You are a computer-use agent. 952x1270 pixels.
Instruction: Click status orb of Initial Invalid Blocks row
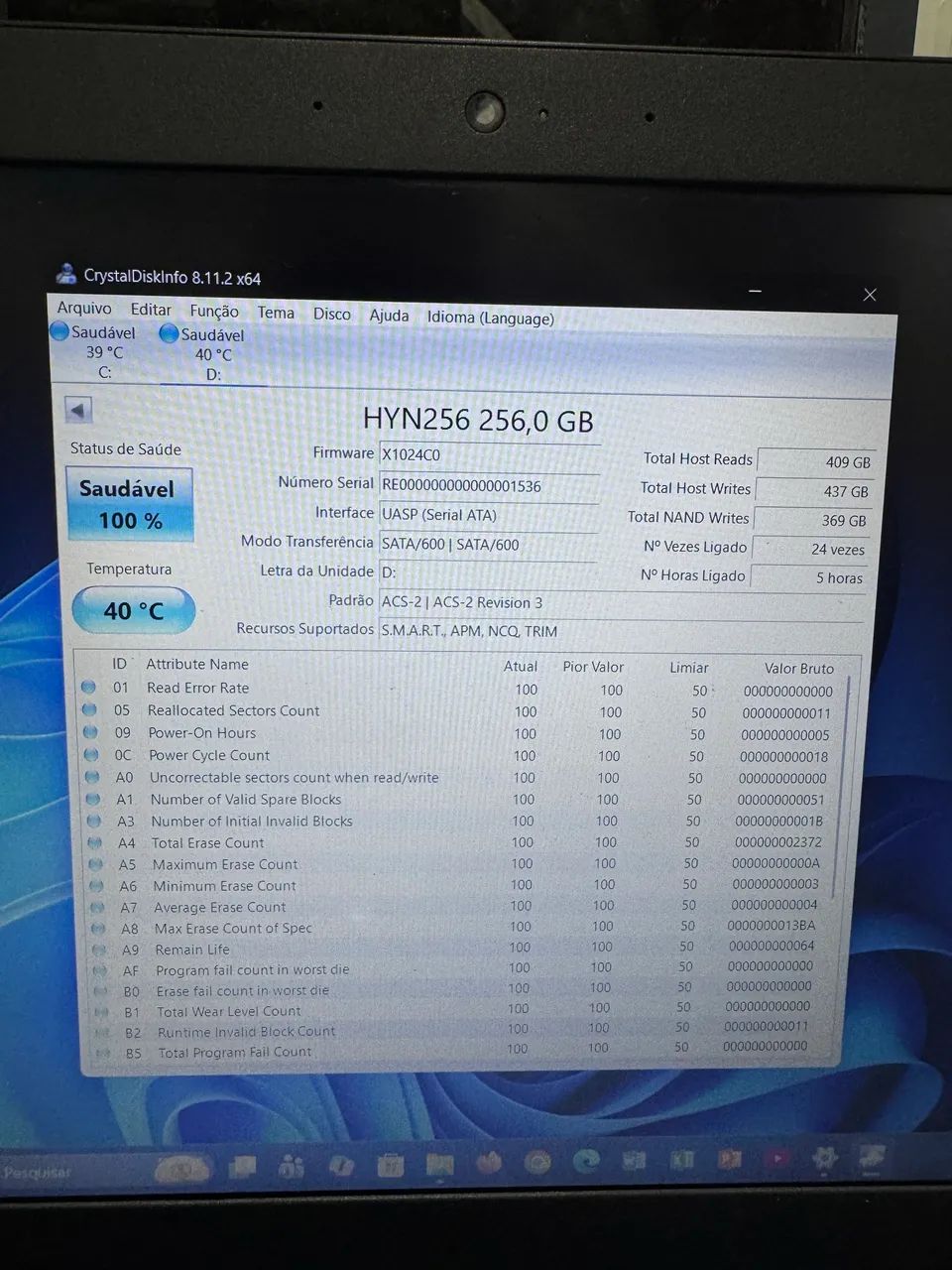[94, 821]
